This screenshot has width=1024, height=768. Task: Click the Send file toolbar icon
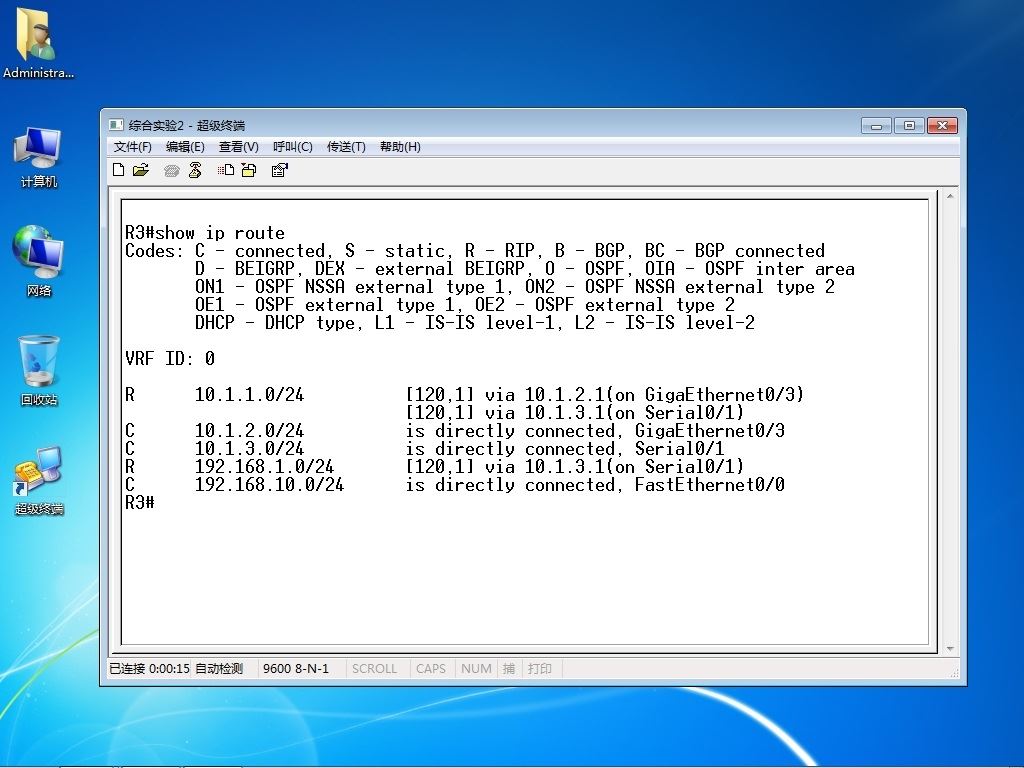[x=226, y=170]
